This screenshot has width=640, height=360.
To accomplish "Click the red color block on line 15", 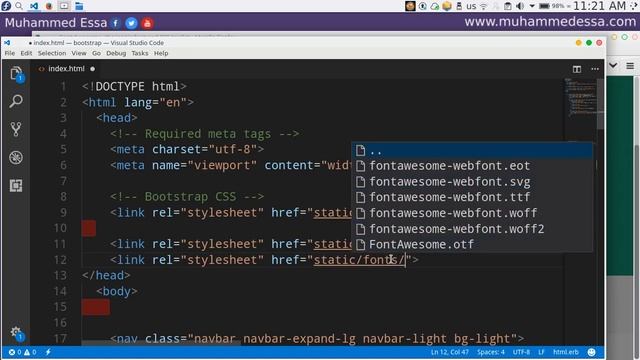I will point(96,307).
